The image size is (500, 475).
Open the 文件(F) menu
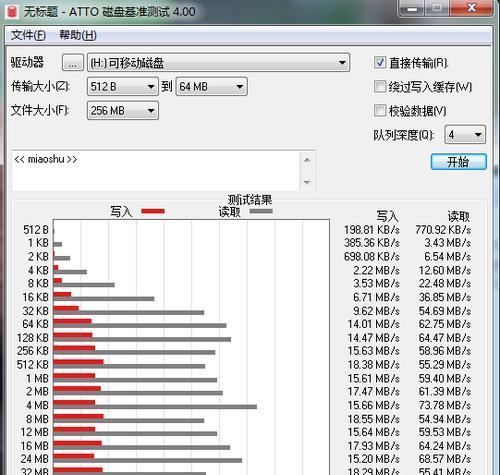pos(28,35)
